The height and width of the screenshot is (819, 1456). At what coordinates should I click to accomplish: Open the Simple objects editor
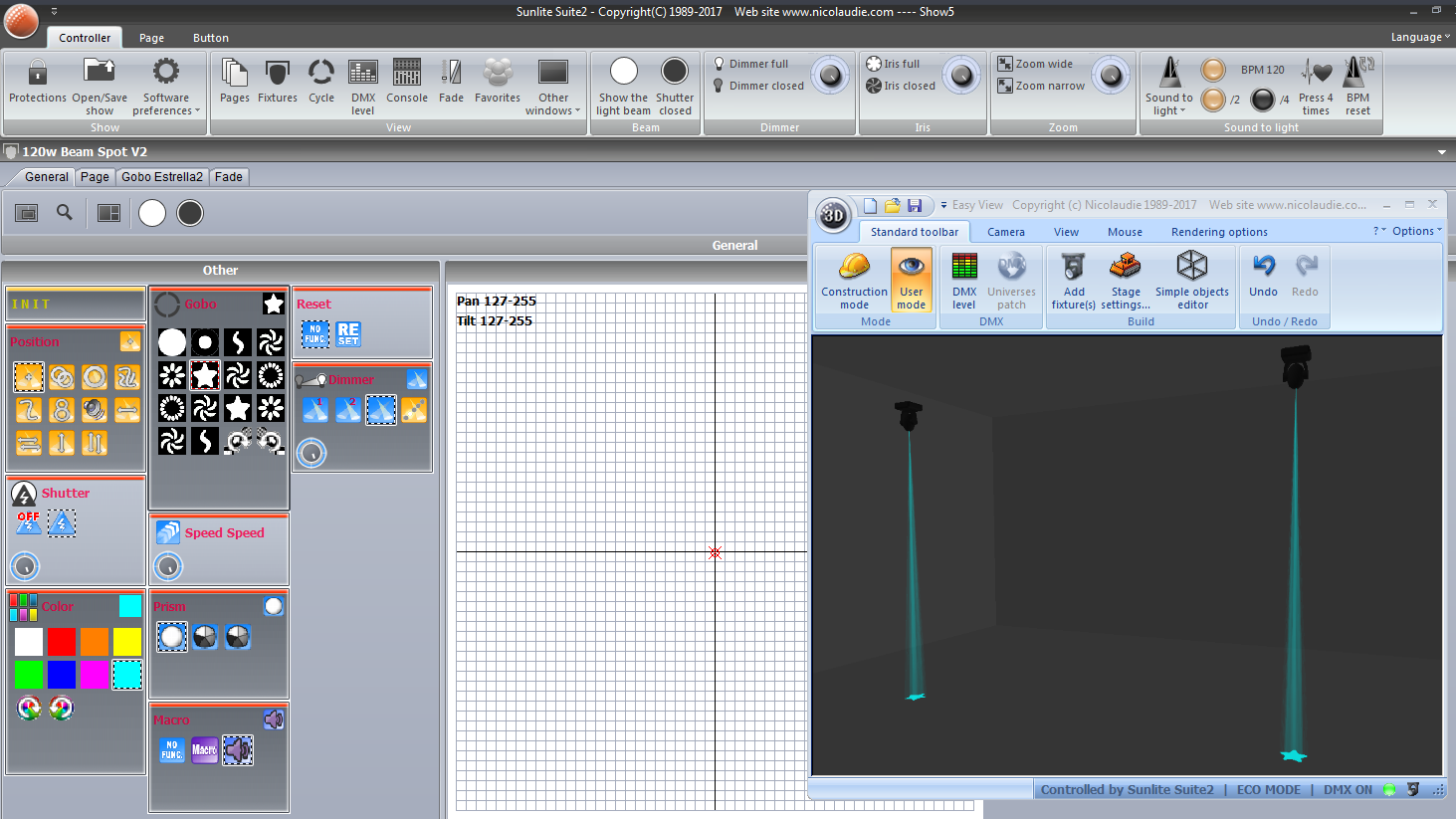pos(1192,281)
